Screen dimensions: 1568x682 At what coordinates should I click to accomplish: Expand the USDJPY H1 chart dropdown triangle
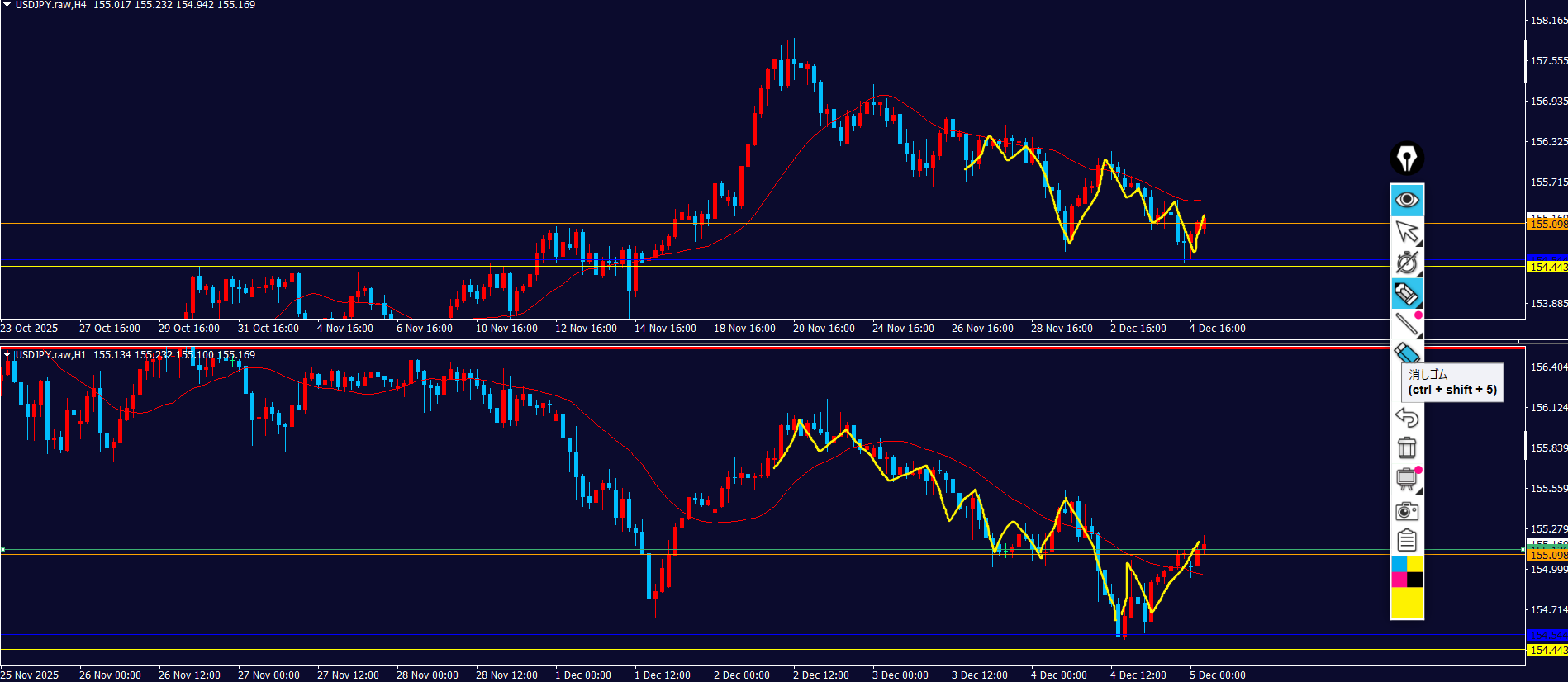(x=7, y=355)
